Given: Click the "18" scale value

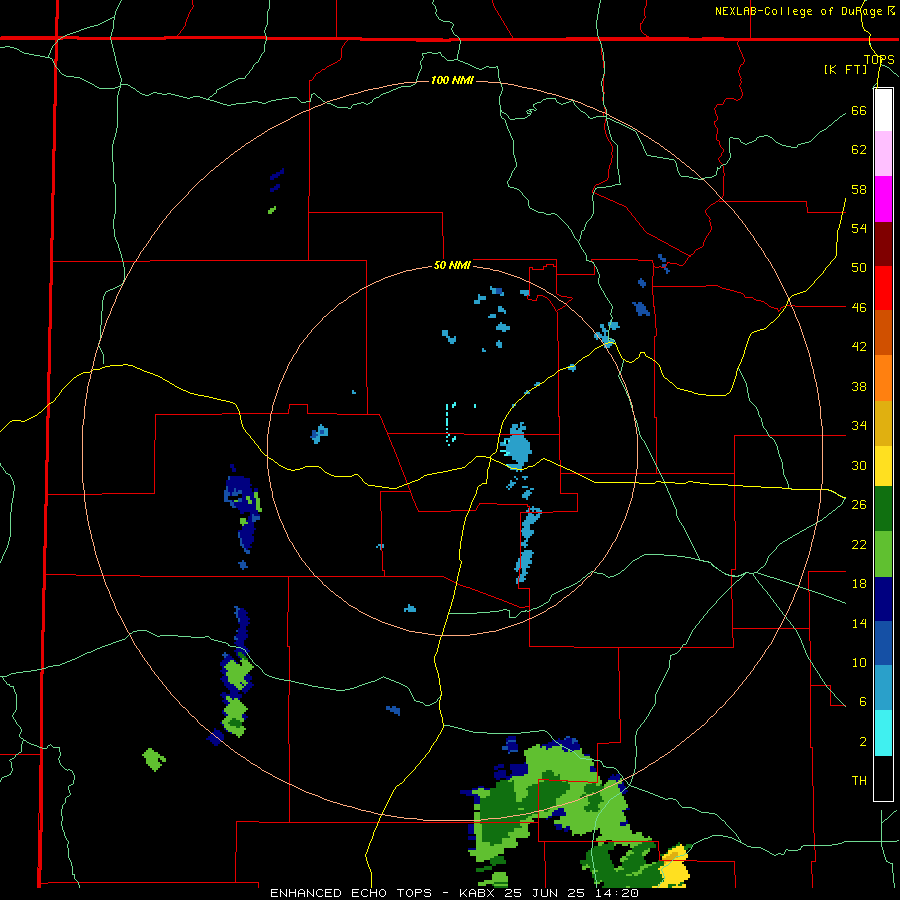Looking at the screenshot, I should coord(859,584).
